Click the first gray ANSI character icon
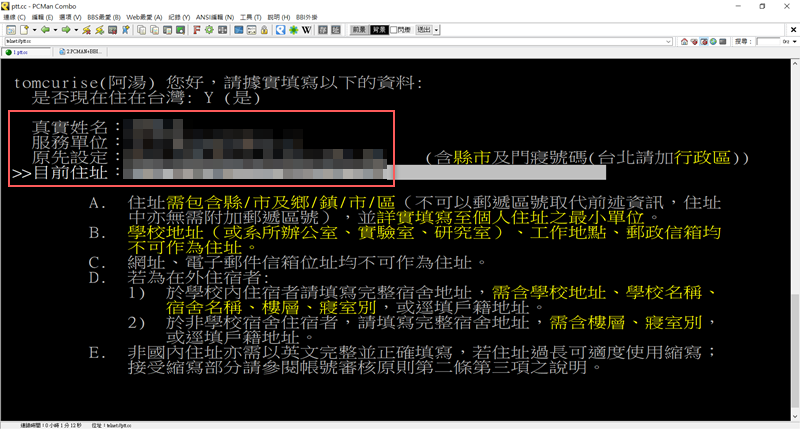 [x=322, y=30]
